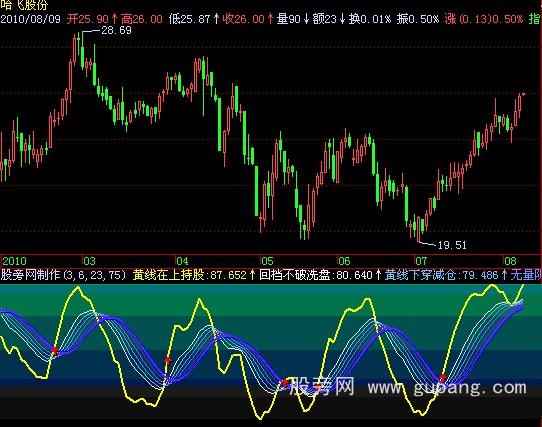
Task: Click the red buy marker just before month 03
Action: 55,350
